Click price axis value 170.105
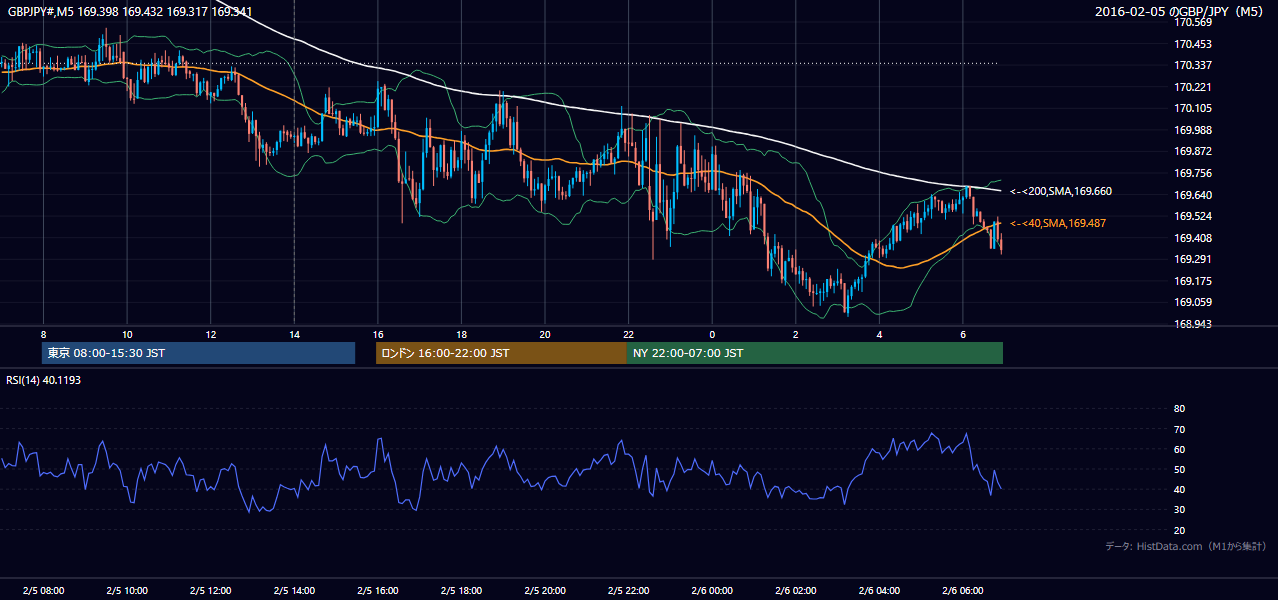Image resolution: width=1278 pixels, height=600 pixels. 1193,108
